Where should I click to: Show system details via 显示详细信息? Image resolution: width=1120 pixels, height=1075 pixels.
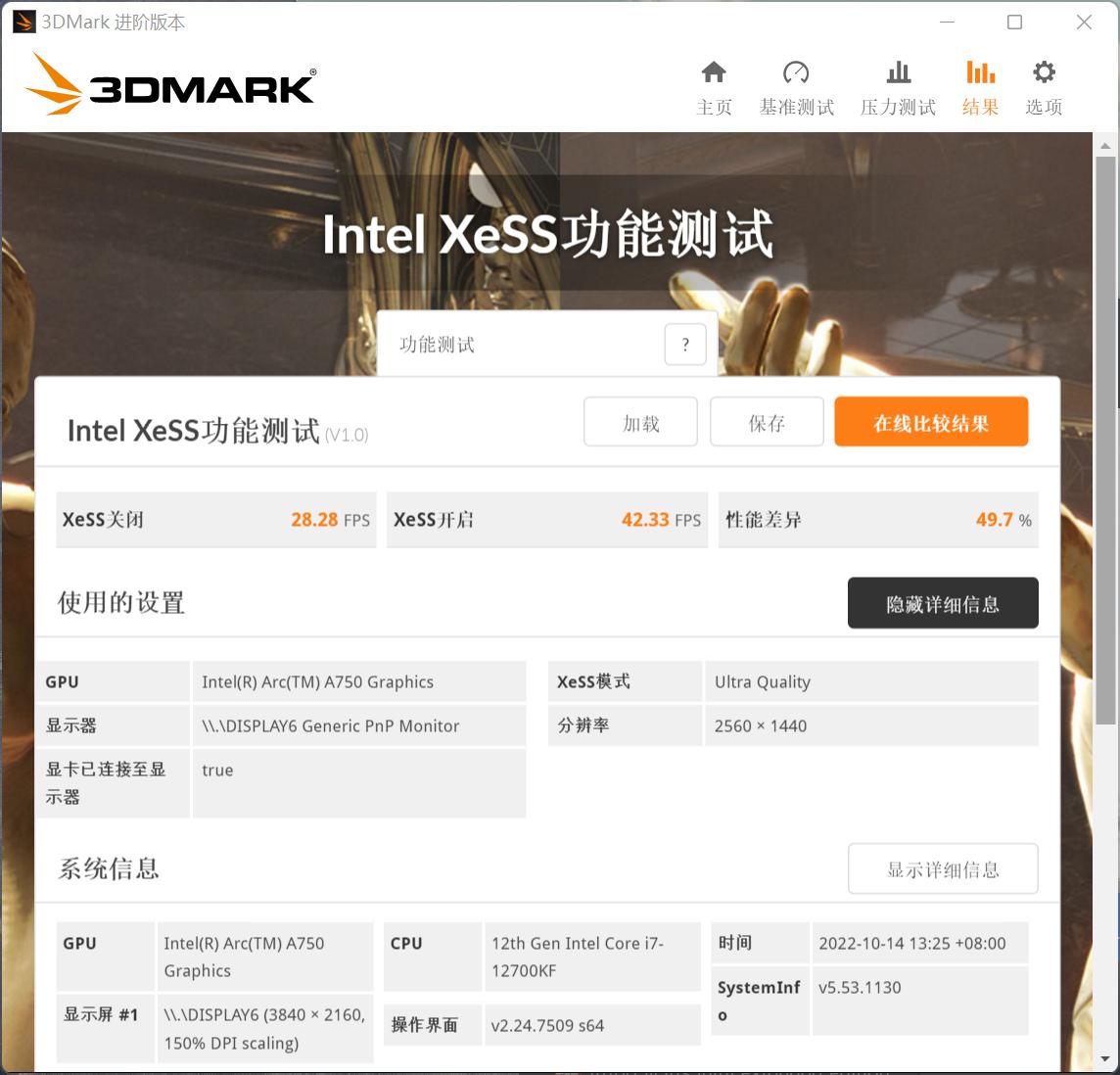pyautogui.click(x=942, y=868)
